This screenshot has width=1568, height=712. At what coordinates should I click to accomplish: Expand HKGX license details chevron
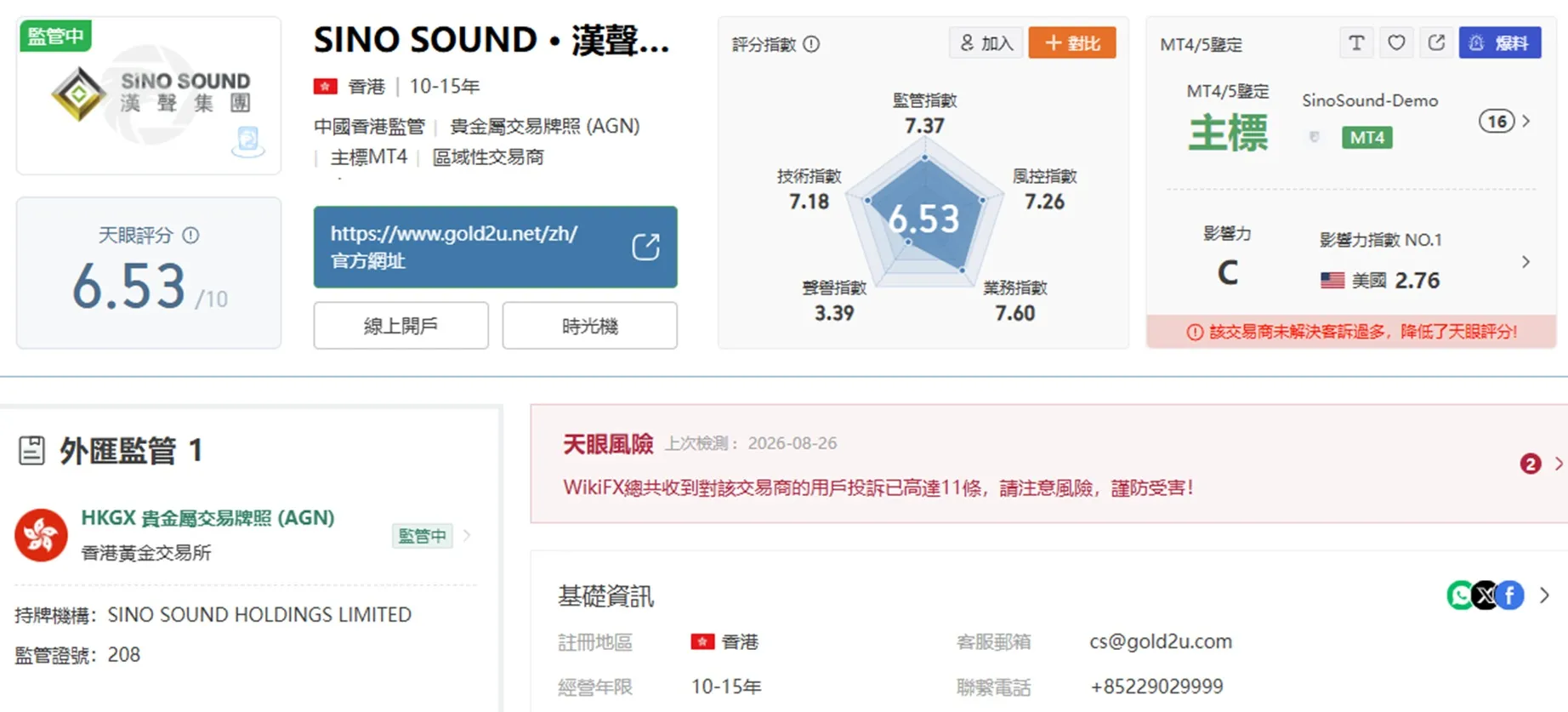click(467, 536)
